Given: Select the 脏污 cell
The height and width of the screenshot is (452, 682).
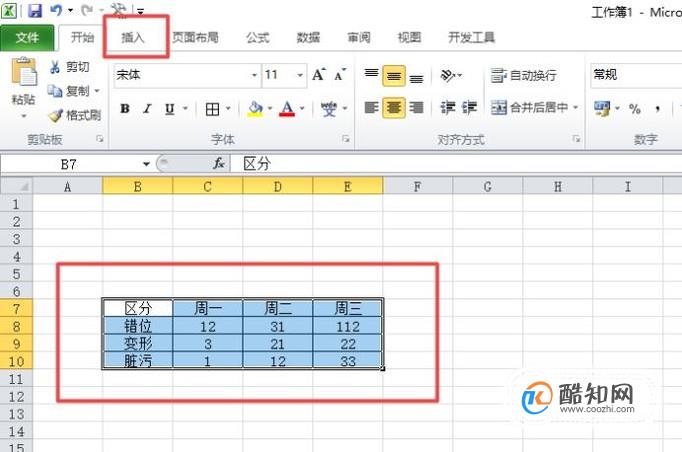Looking at the screenshot, I should 138,361.
